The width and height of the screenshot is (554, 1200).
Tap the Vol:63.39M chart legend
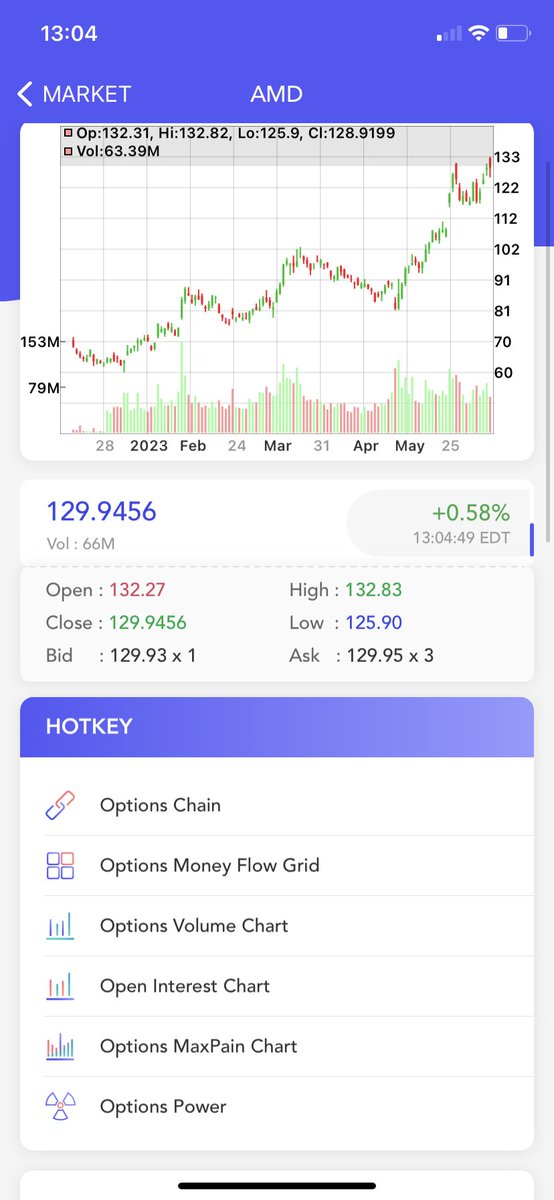coord(111,151)
